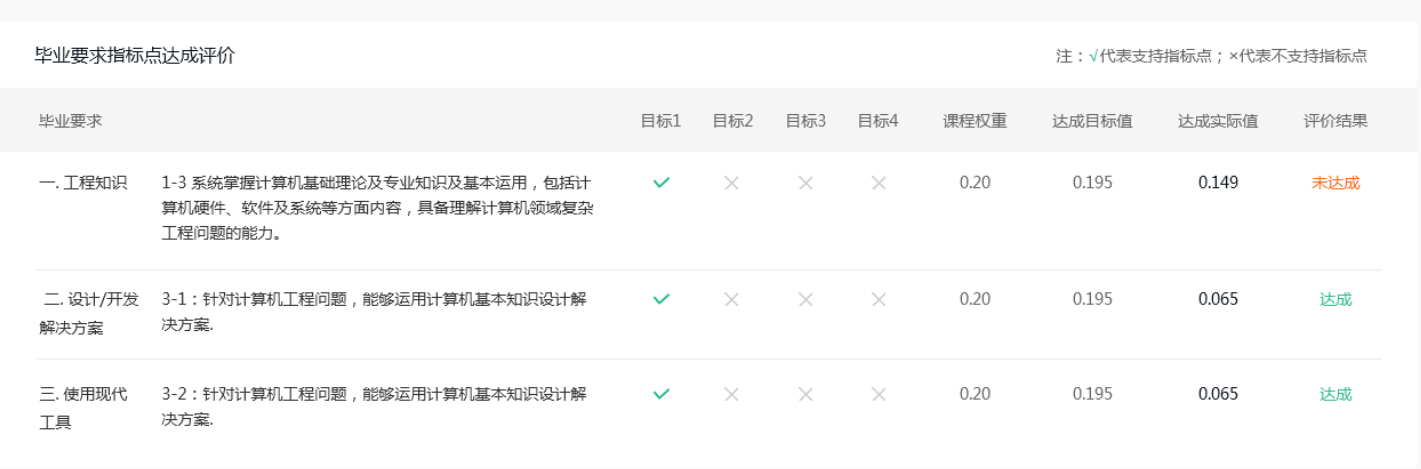Image resolution: width=1421 pixels, height=469 pixels.
Task: Click 目标3 cross in 使用现代工具 row
Action: (806, 394)
